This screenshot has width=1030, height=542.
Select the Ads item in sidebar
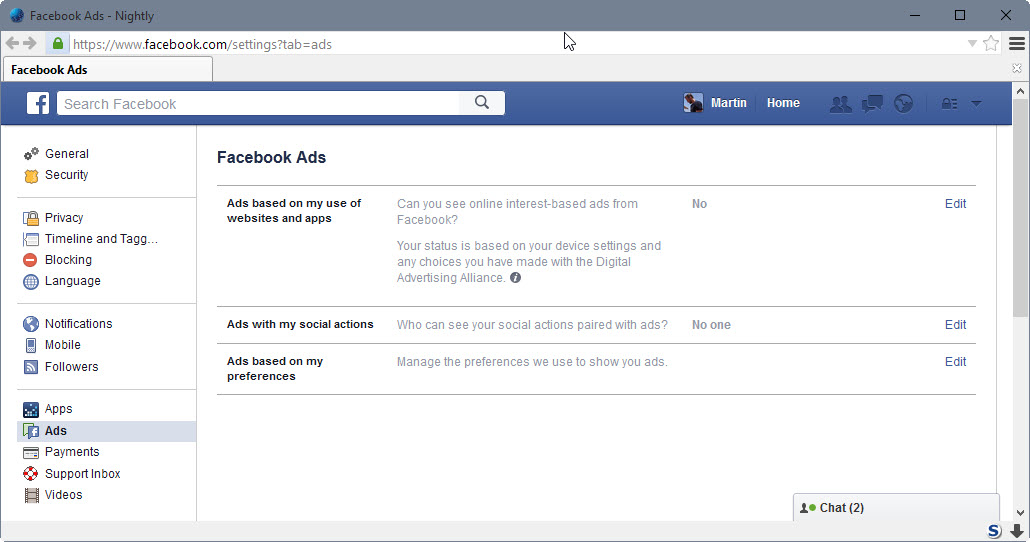coord(106,431)
